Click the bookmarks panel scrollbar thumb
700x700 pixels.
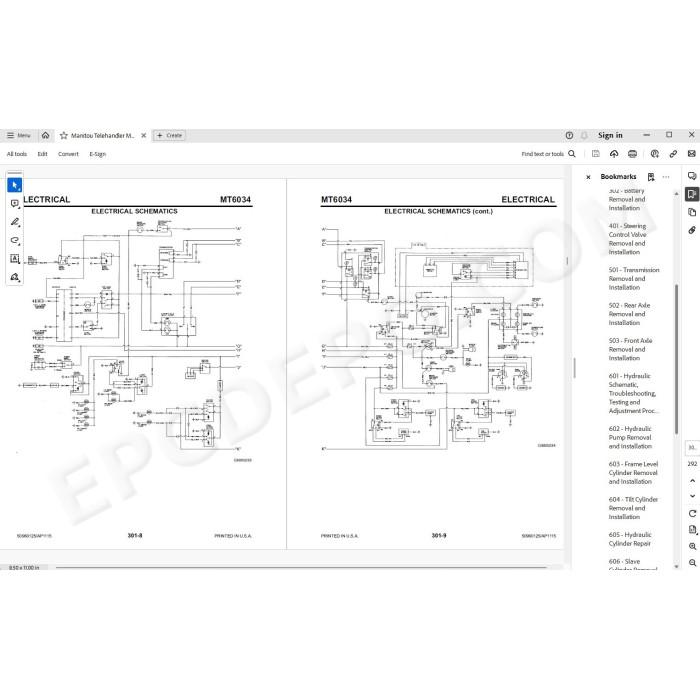(x=676, y=358)
